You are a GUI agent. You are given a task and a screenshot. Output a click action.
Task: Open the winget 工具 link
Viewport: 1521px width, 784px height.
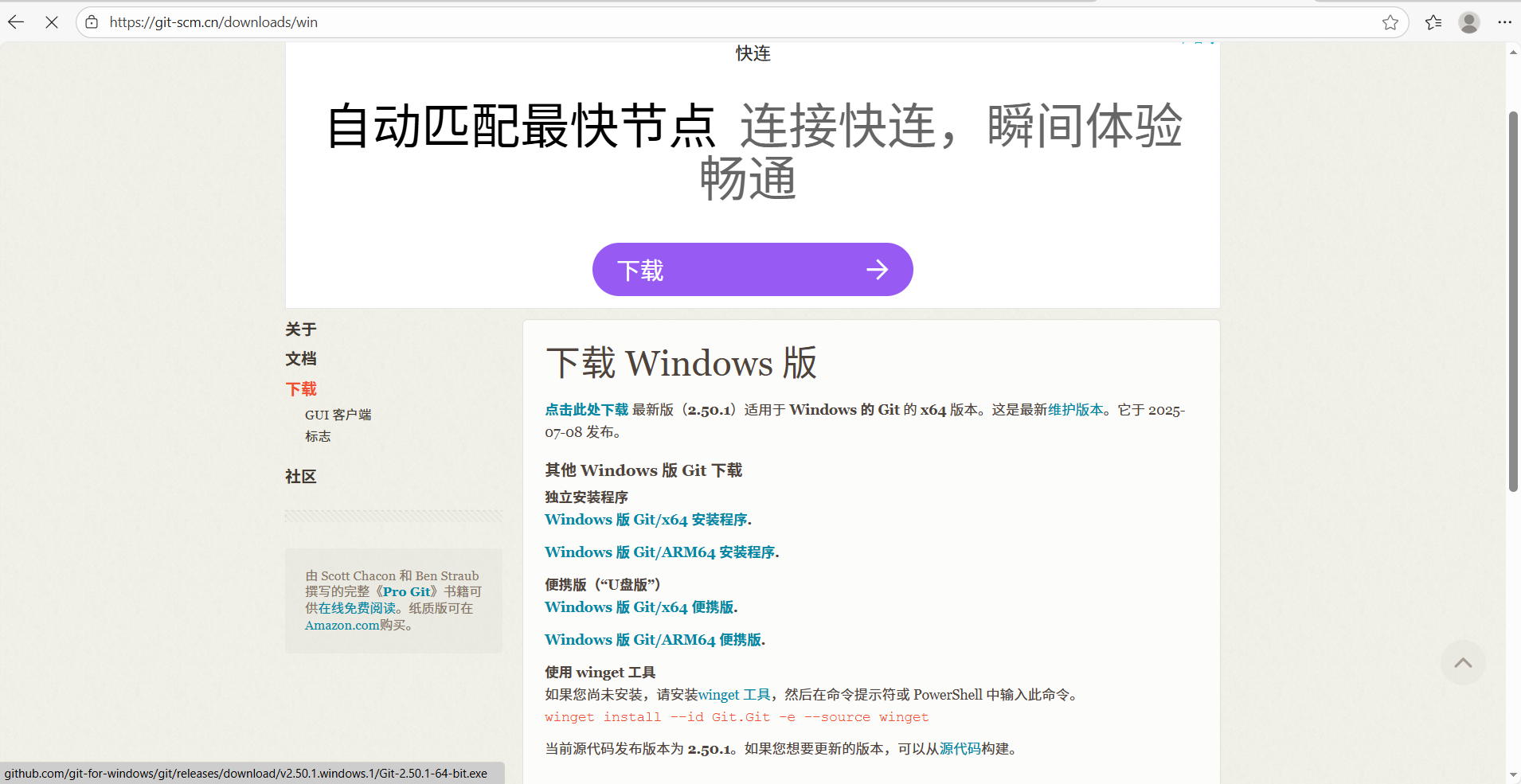[734, 695]
